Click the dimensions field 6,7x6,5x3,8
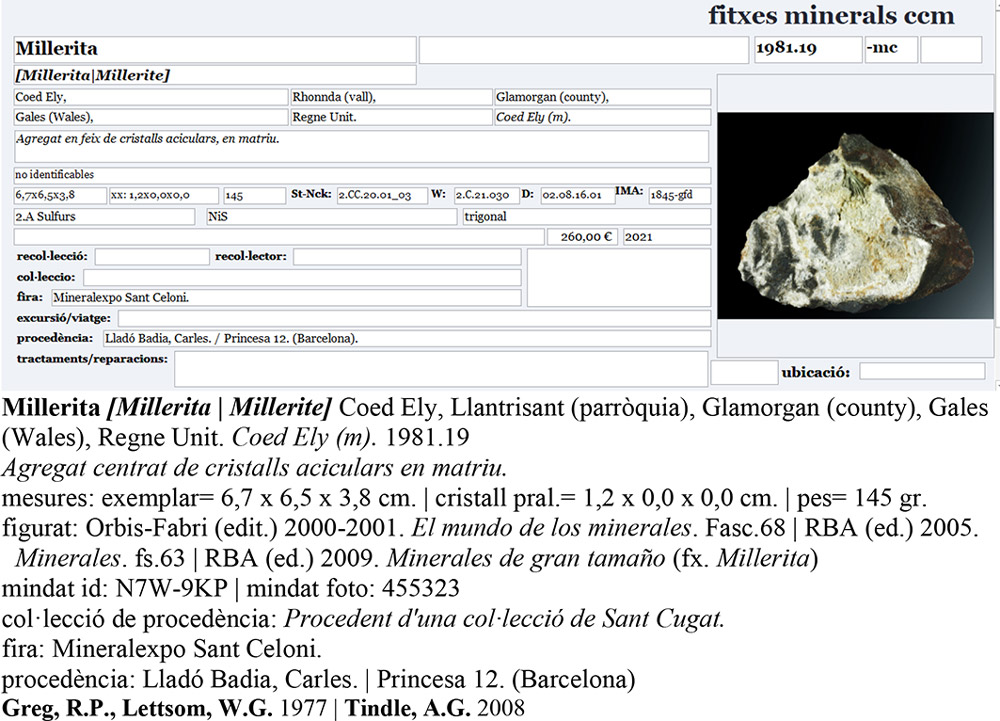Image resolution: width=1000 pixels, height=721 pixels. tap(60, 195)
